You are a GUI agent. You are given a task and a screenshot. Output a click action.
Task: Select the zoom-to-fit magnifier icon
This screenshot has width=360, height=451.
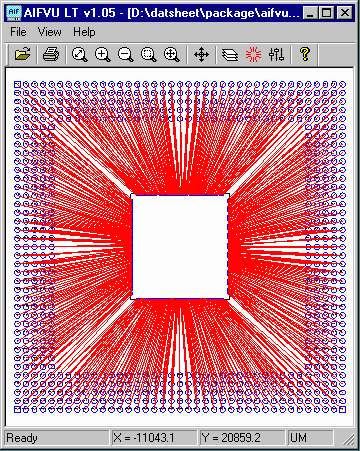[x=80, y=54]
